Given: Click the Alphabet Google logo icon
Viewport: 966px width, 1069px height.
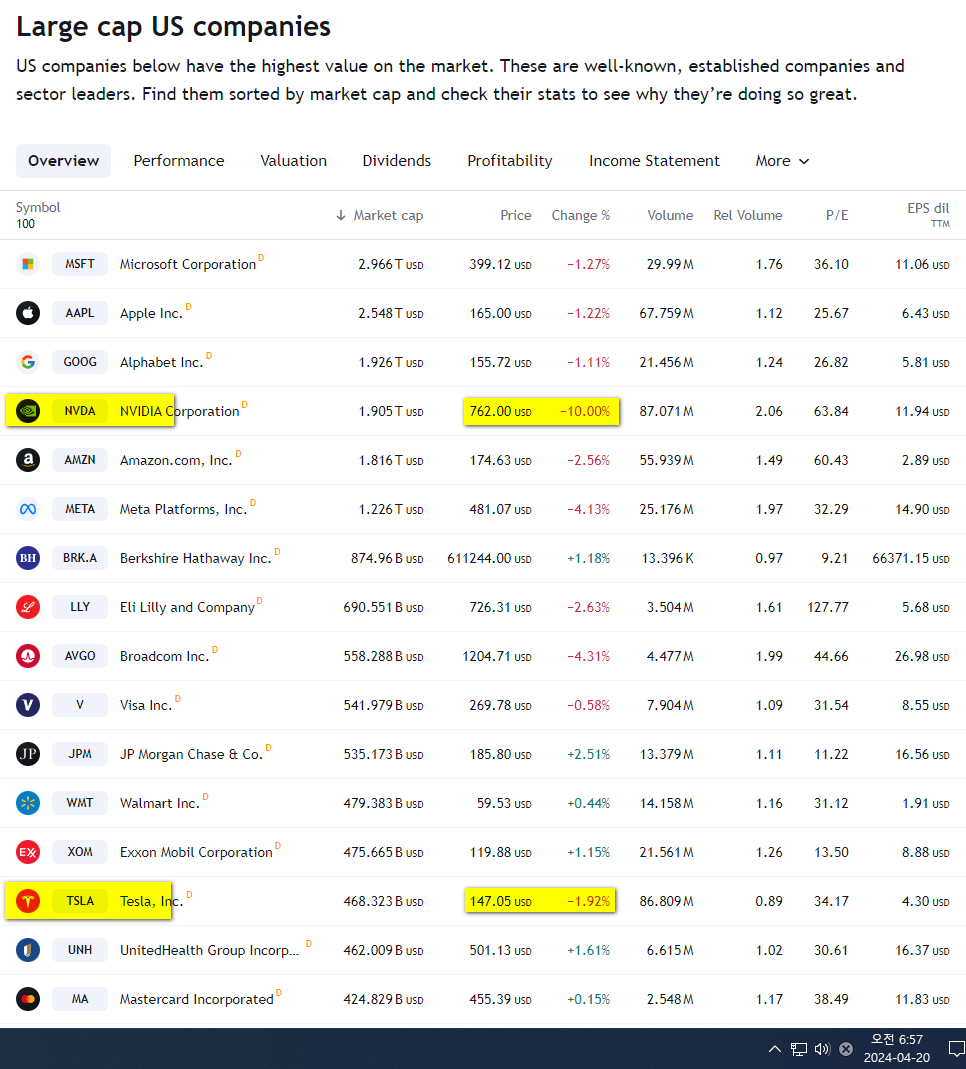Looking at the screenshot, I should [28, 362].
